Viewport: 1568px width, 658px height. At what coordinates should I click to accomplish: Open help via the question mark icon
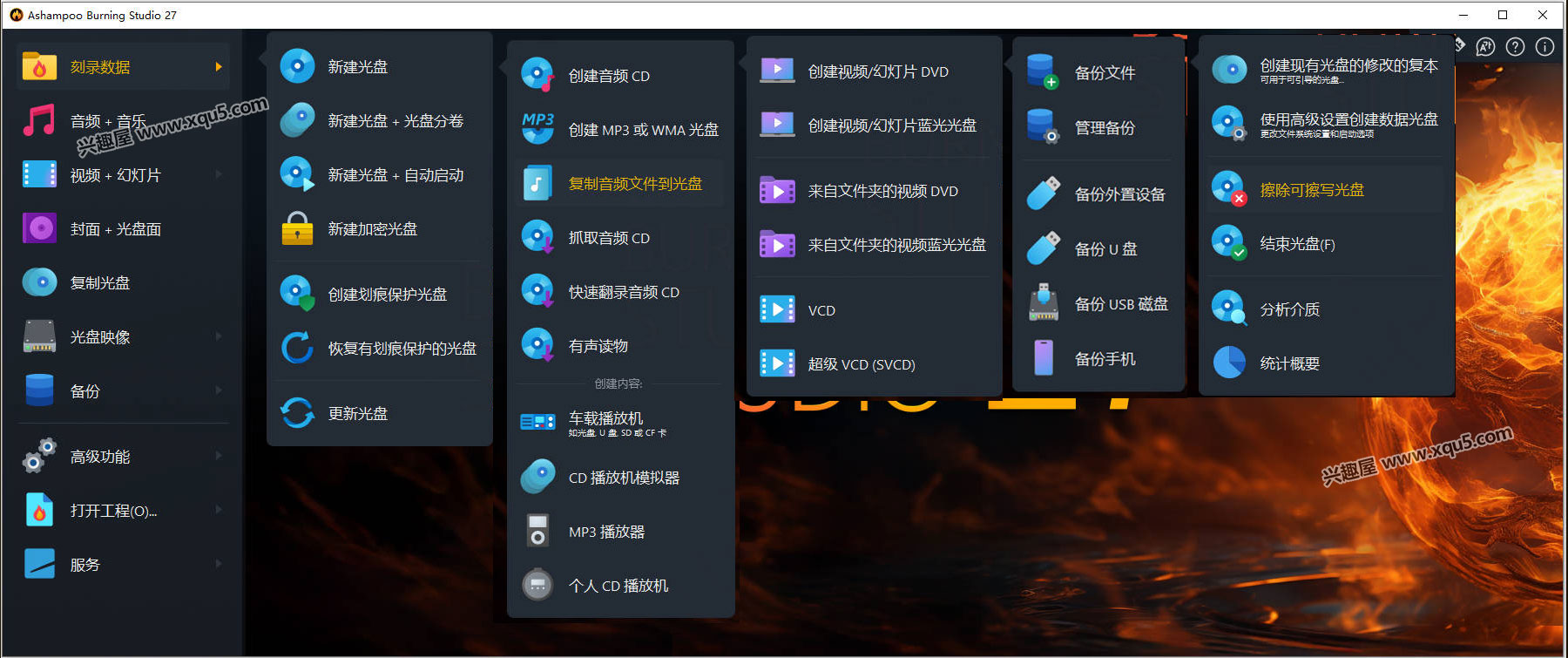coord(1515,47)
